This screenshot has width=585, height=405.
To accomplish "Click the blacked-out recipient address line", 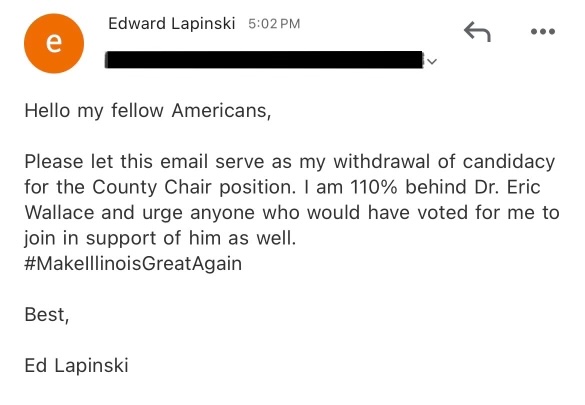I will 264,60.
